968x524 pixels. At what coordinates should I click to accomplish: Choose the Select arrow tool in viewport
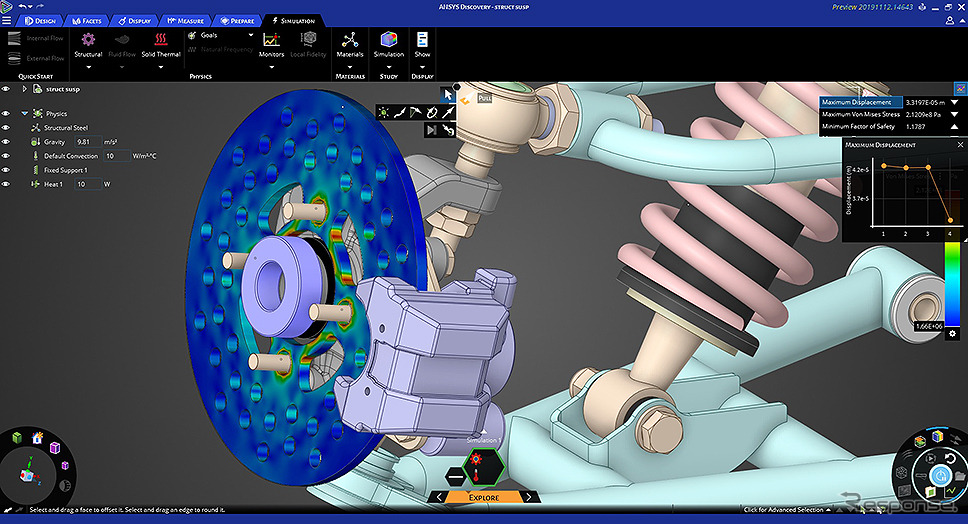coord(448,96)
